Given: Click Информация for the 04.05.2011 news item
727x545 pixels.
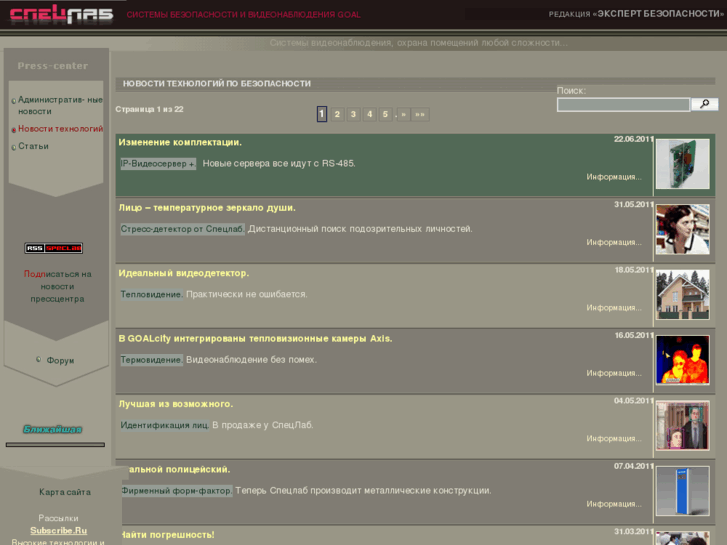Looking at the screenshot, I should click(x=614, y=438).
